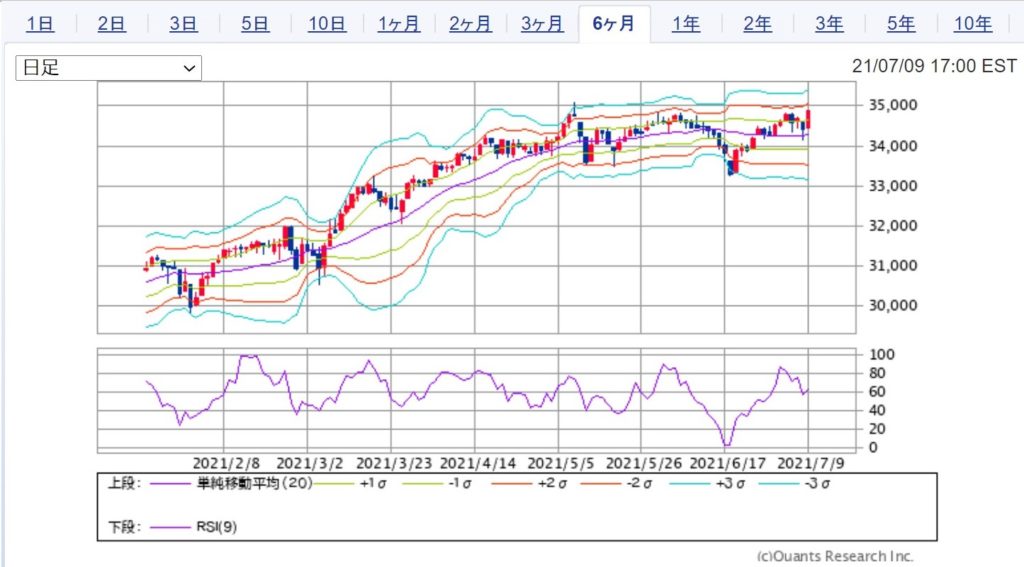Switch to the 1年 chart view
The width and height of the screenshot is (1024, 567).
pyautogui.click(x=686, y=24)
